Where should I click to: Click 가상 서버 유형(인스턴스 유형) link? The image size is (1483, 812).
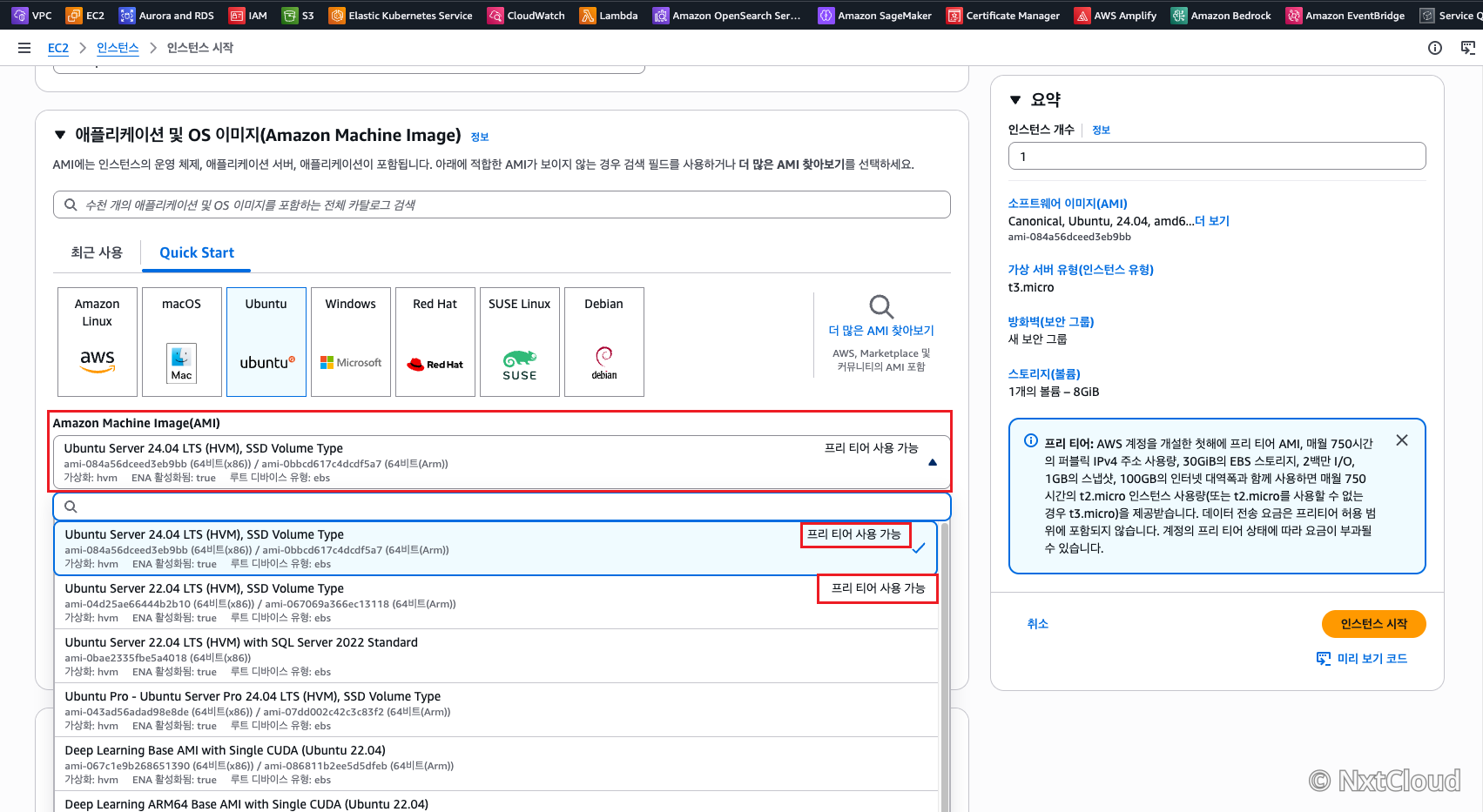coord(1081,270)
